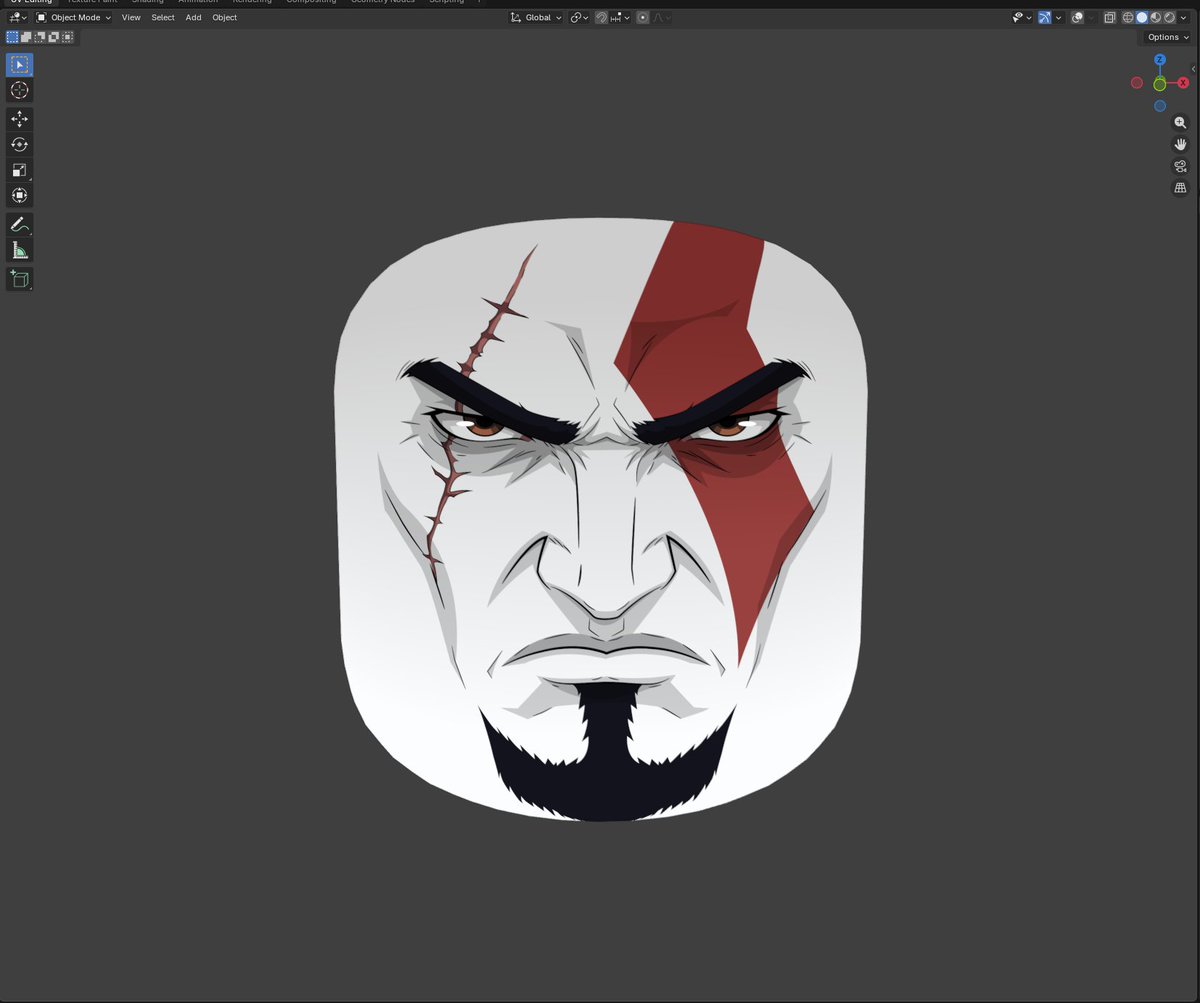This screenshot has height=1003, width=1200.
Task: Set selection mode to Invert
Action: pos(53,37)
